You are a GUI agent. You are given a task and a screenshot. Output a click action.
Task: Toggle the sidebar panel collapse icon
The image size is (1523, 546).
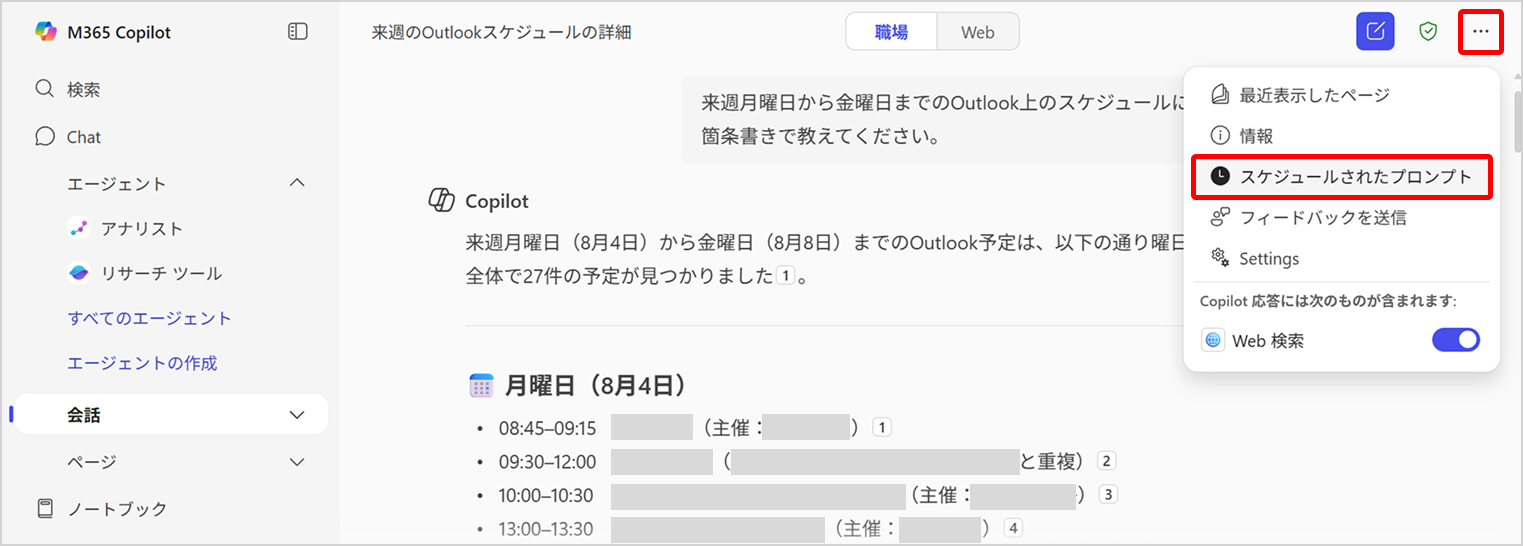point(297,32)
